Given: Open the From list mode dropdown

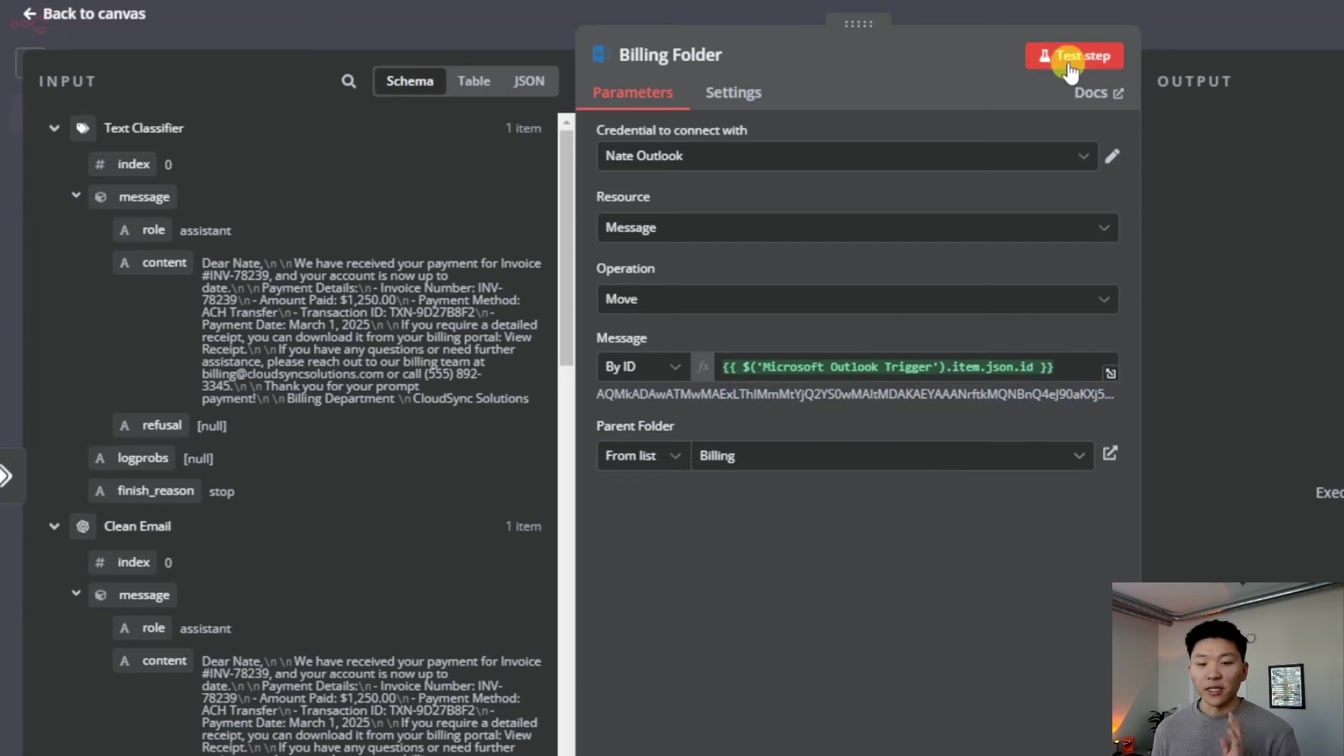Looking at the screenshot, I should (643, 456).
